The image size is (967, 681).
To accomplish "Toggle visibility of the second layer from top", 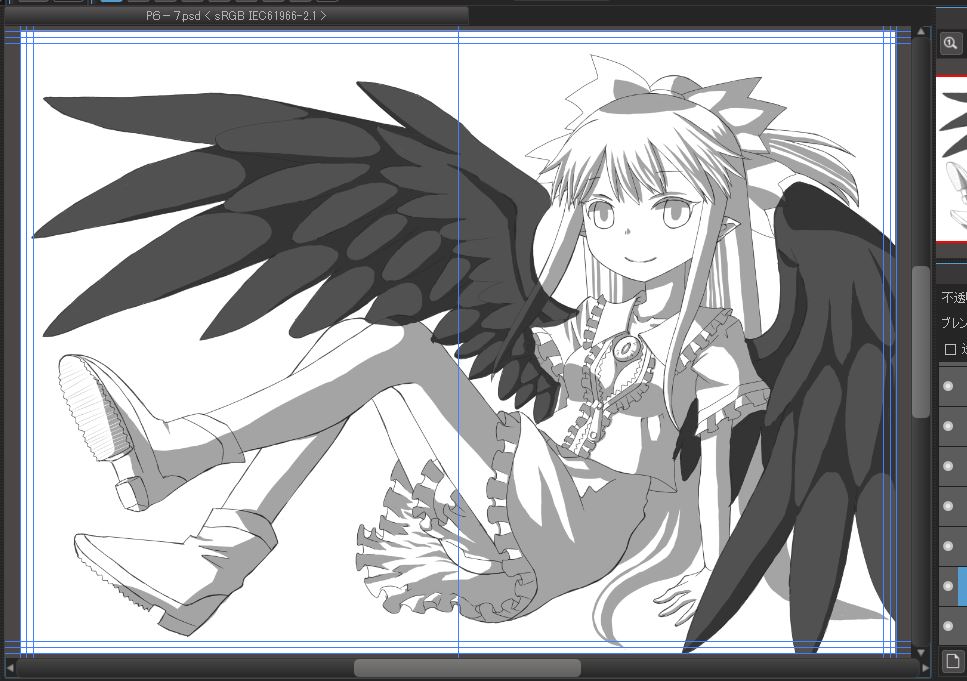I will coord(948,426).
